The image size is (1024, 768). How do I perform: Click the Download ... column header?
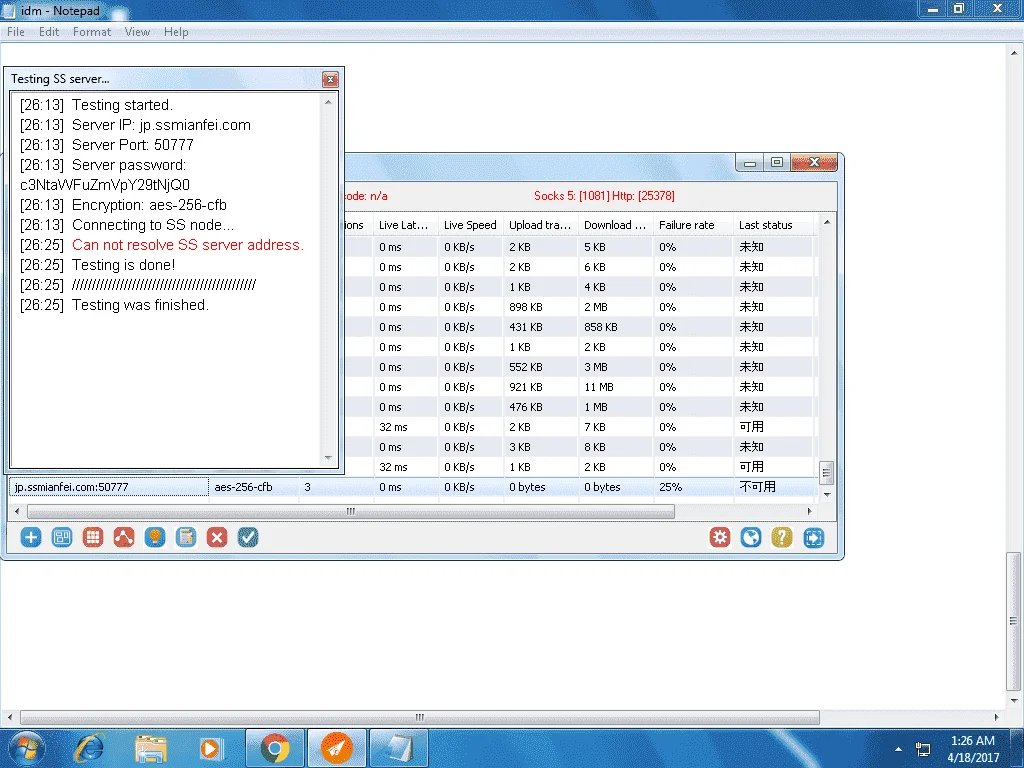(x=615, y=225)
